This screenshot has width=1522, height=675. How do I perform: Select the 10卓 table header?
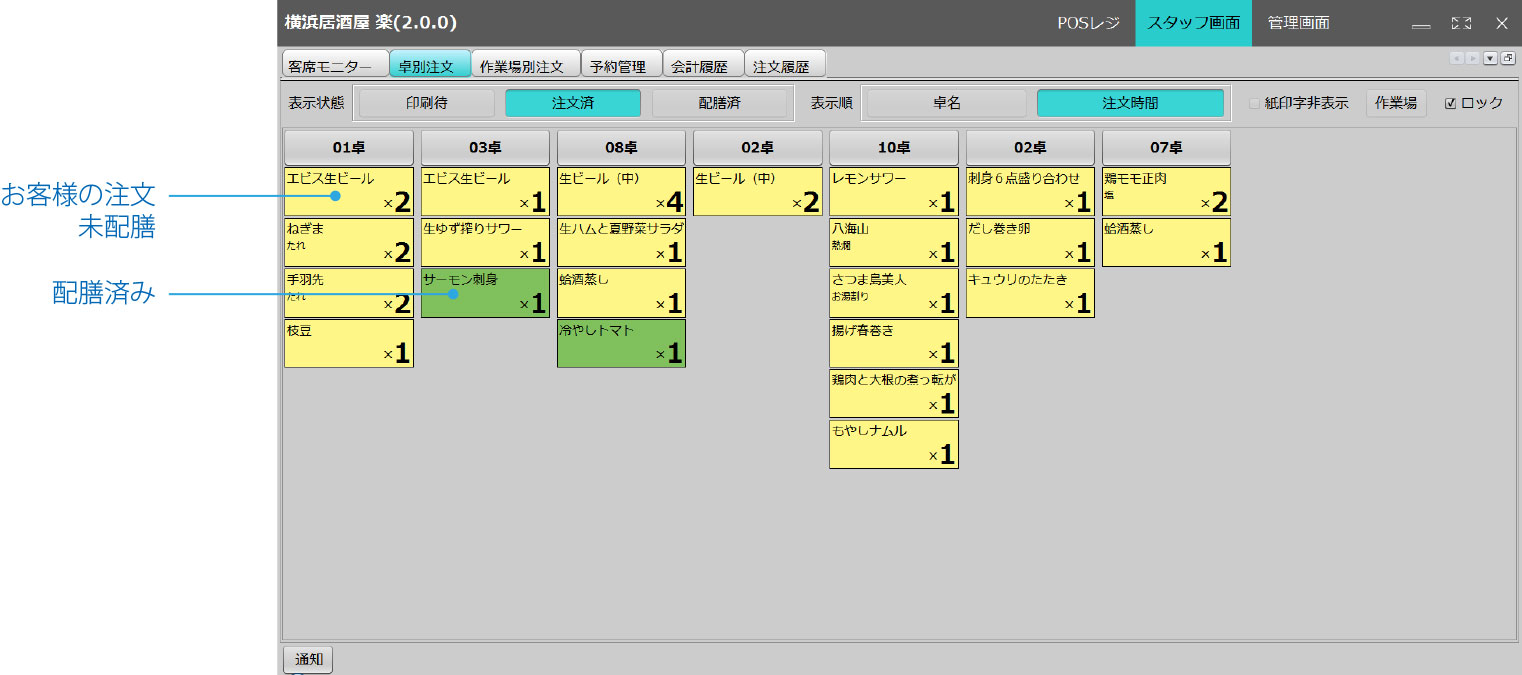pos(894,147)
